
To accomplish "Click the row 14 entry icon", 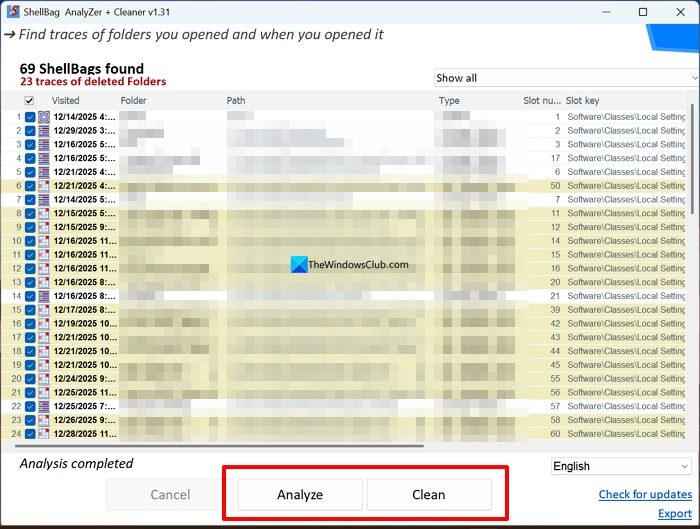I will (44, 296).
